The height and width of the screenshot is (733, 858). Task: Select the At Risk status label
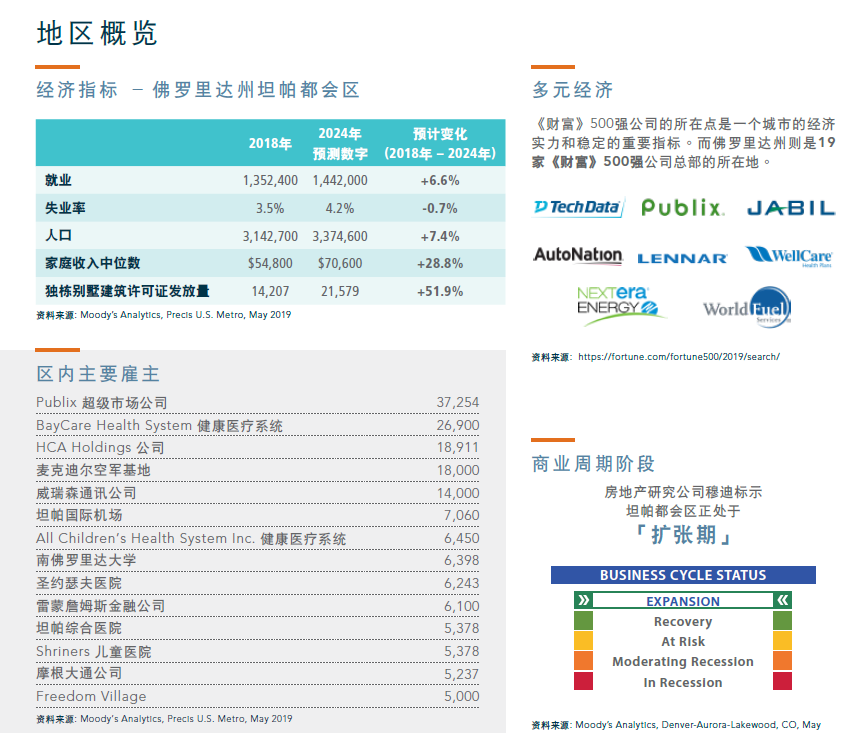[683, 642]
